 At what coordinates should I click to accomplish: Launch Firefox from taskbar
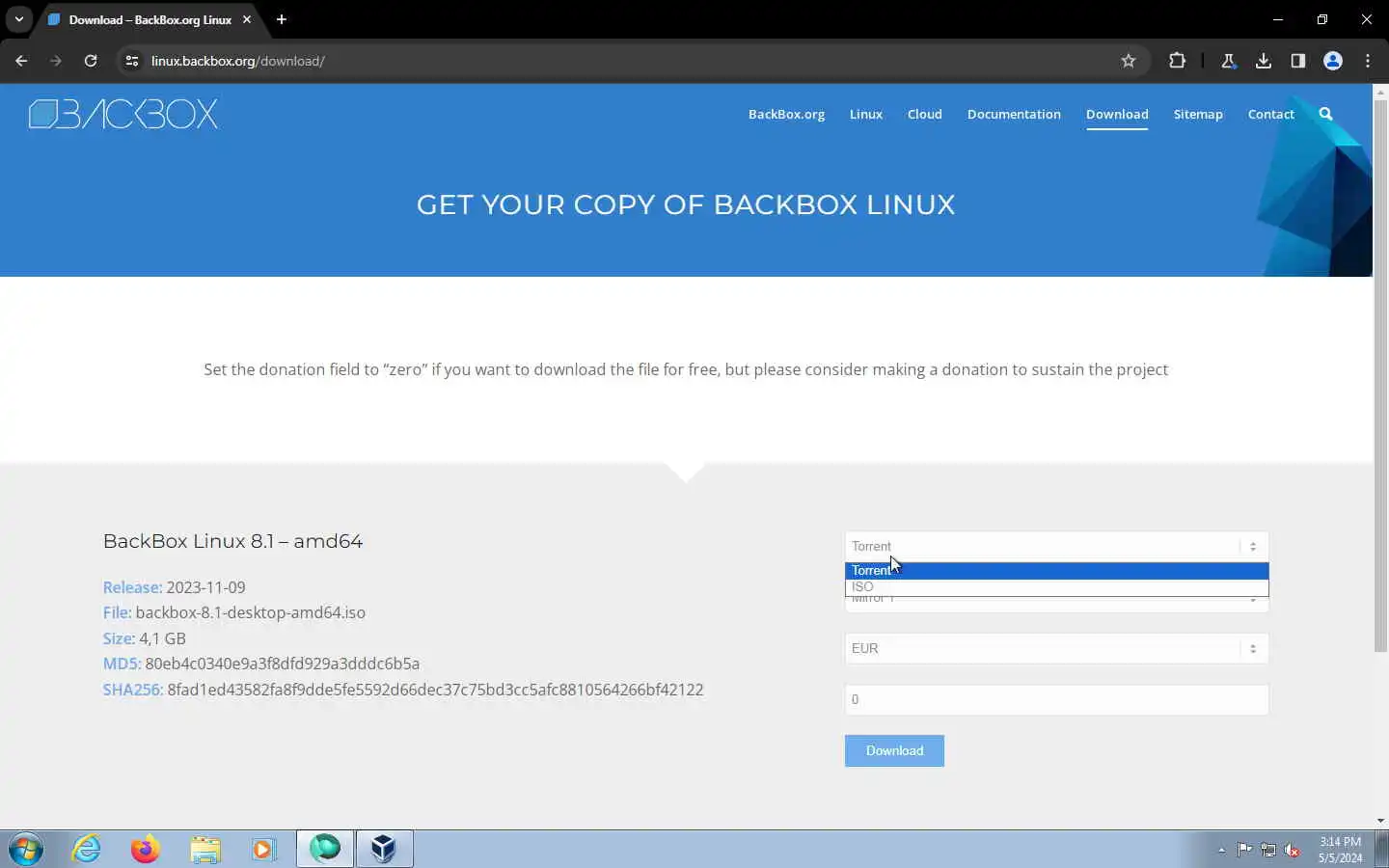(146, 849)
